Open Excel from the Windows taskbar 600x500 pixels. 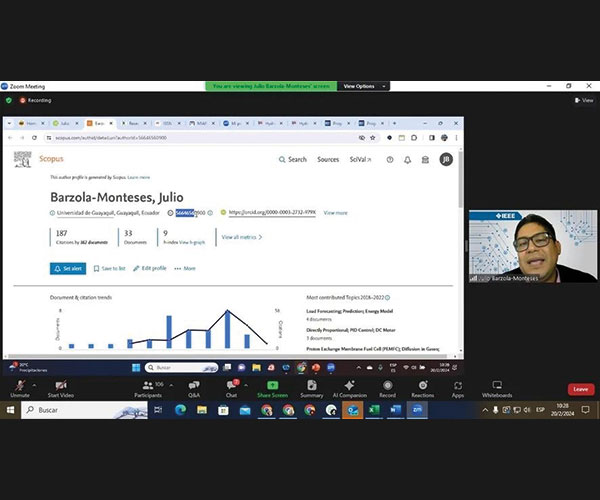coord(374,410)
